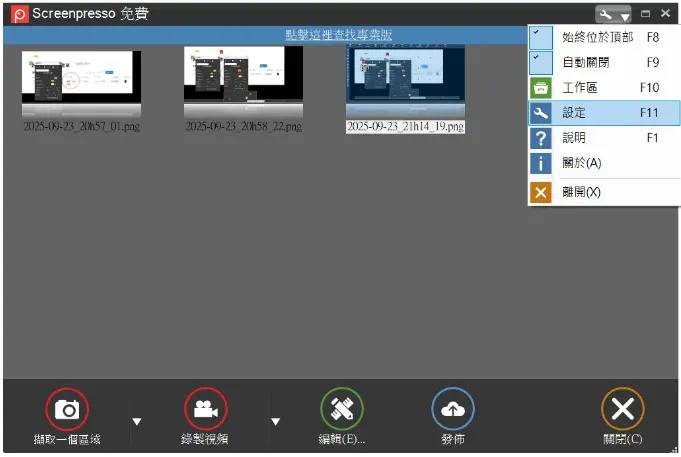This screenshot has width=681, height=457.
Task: Click the file name 2025-09-23_21h14_19.png label
Action: click(405, 126)
